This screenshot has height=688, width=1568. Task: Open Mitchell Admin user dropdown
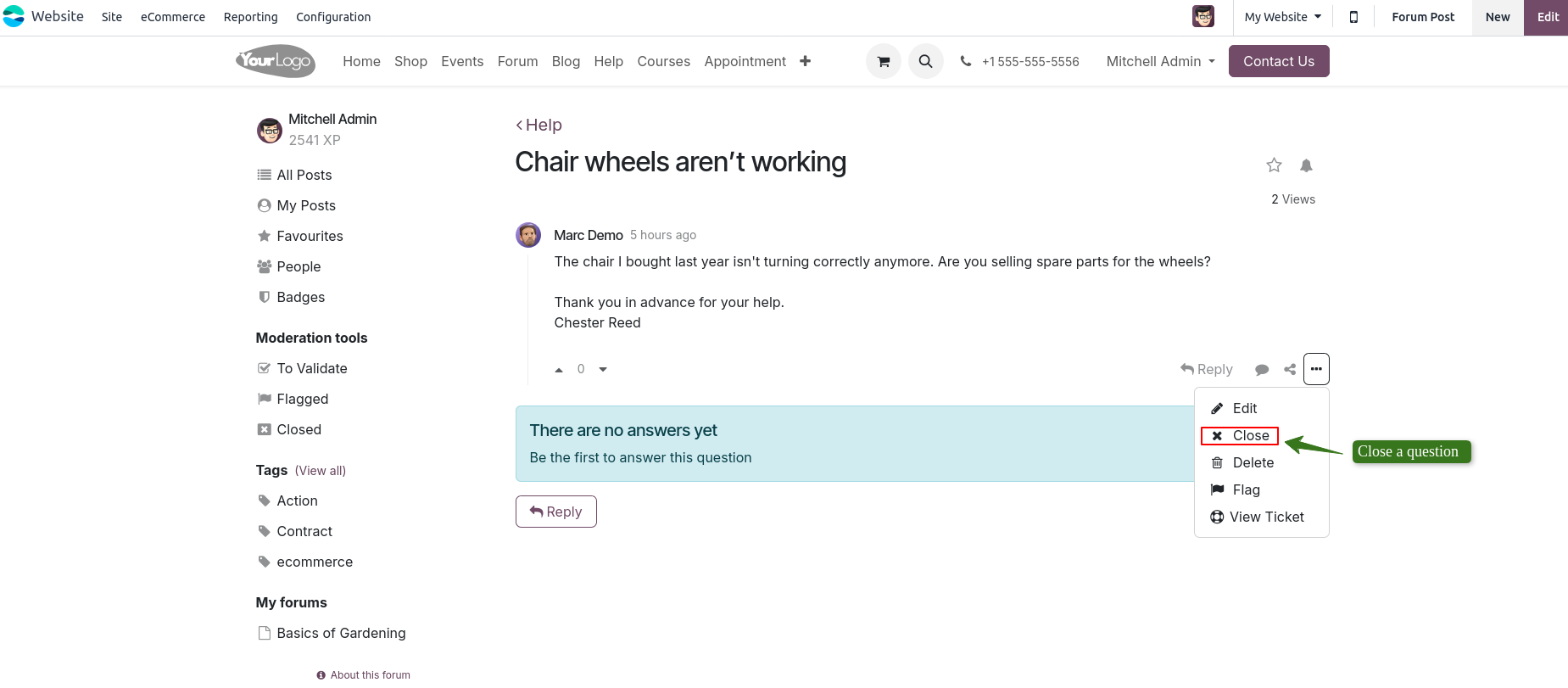pos(1160,61)
